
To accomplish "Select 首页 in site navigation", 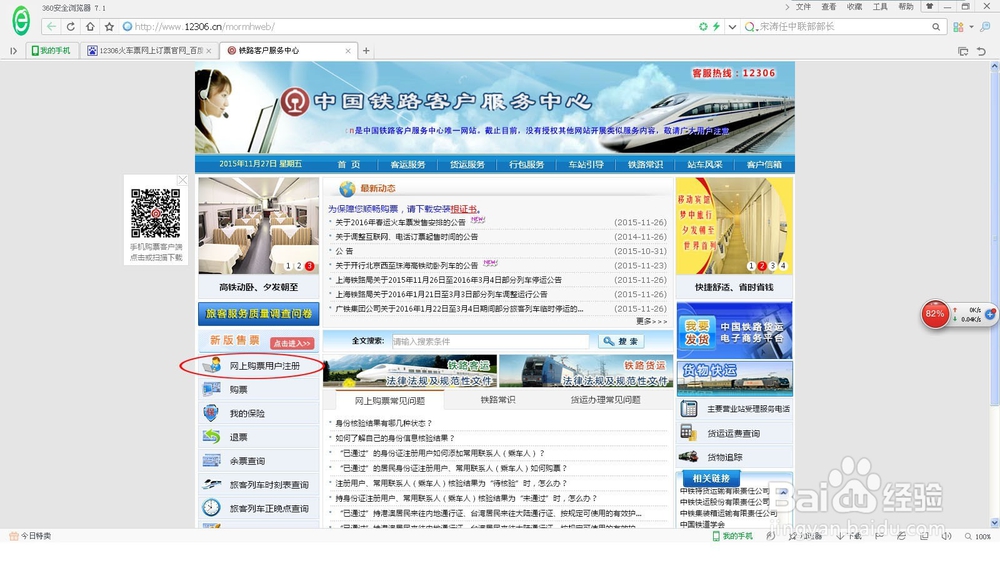I will coord(349,165).
